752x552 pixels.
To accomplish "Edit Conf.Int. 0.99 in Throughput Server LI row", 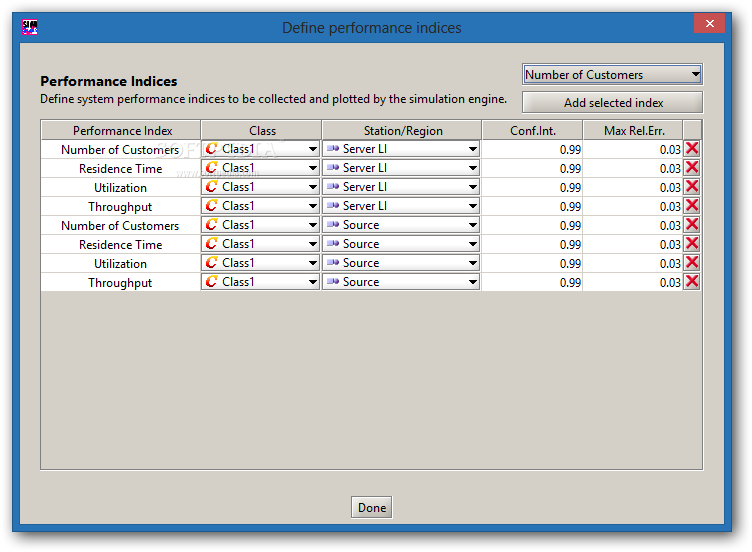I will pos(532,206).
